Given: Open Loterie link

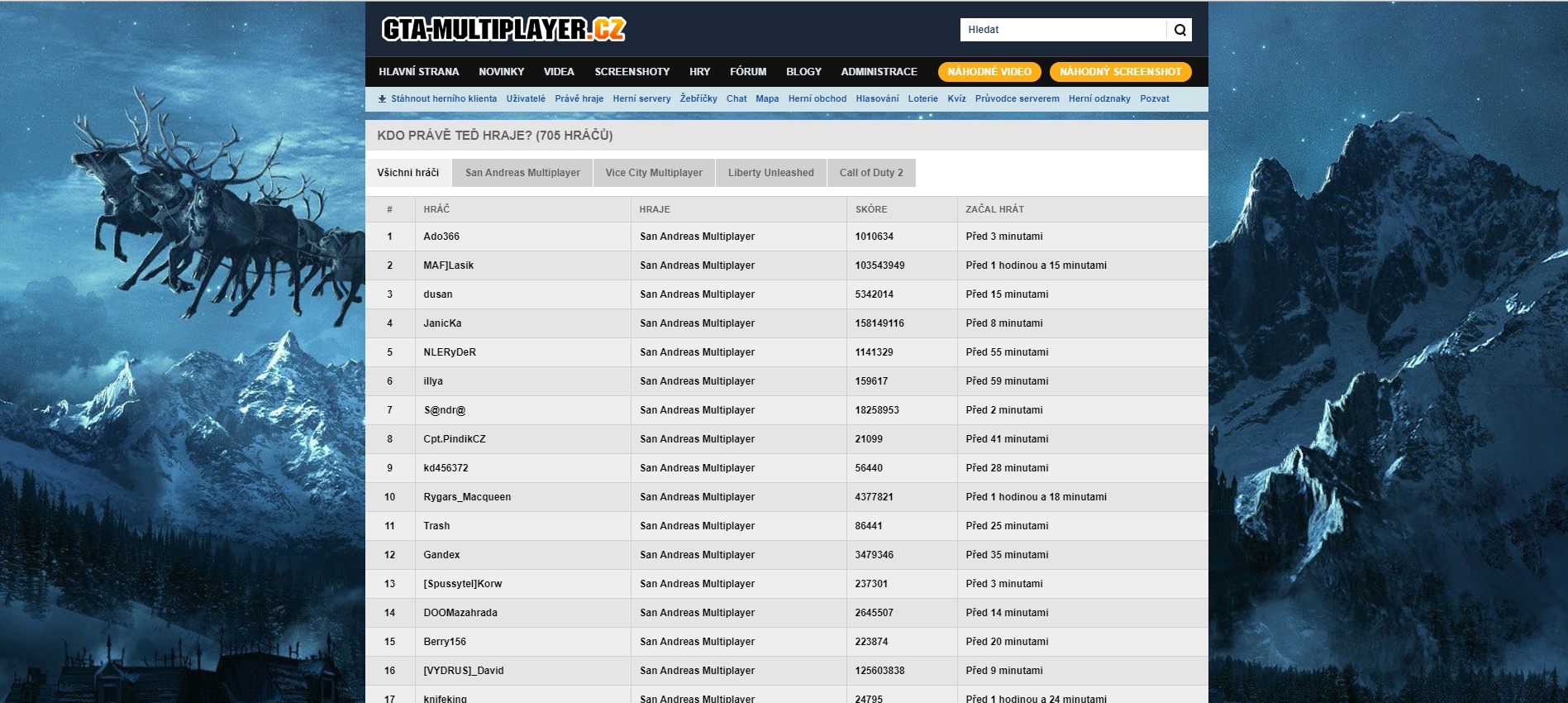Looking at the screenshot, I should pos(923,98).
